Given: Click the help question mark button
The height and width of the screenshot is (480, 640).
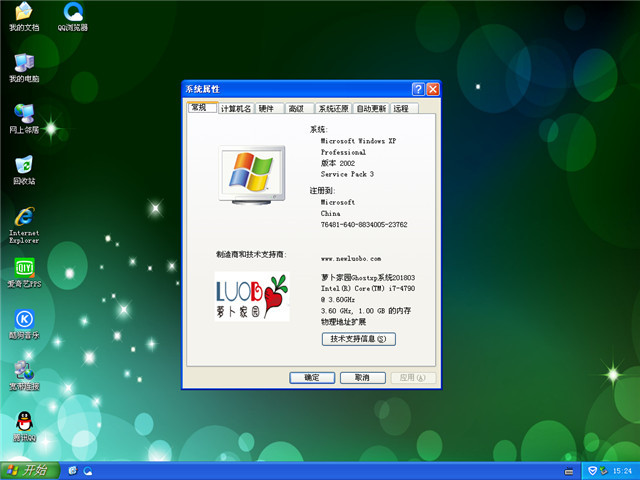Looking at the screenshot, I should click(418, 89).
